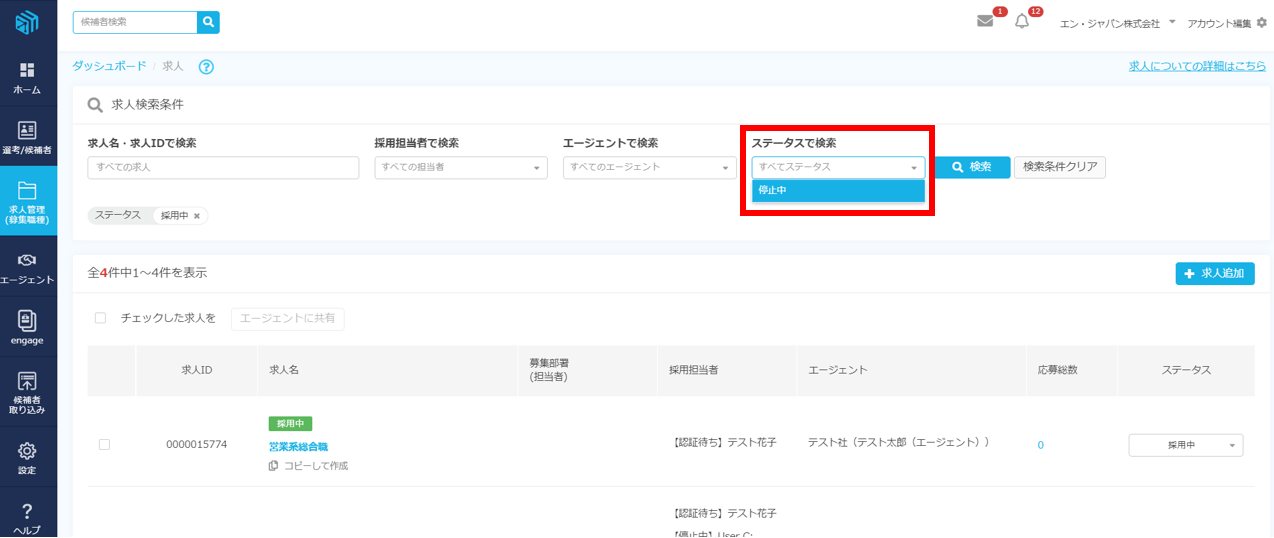This screenshot has width=1274, height=538.
Task: Select 停止中 from the status options
Action: point(838,190)
